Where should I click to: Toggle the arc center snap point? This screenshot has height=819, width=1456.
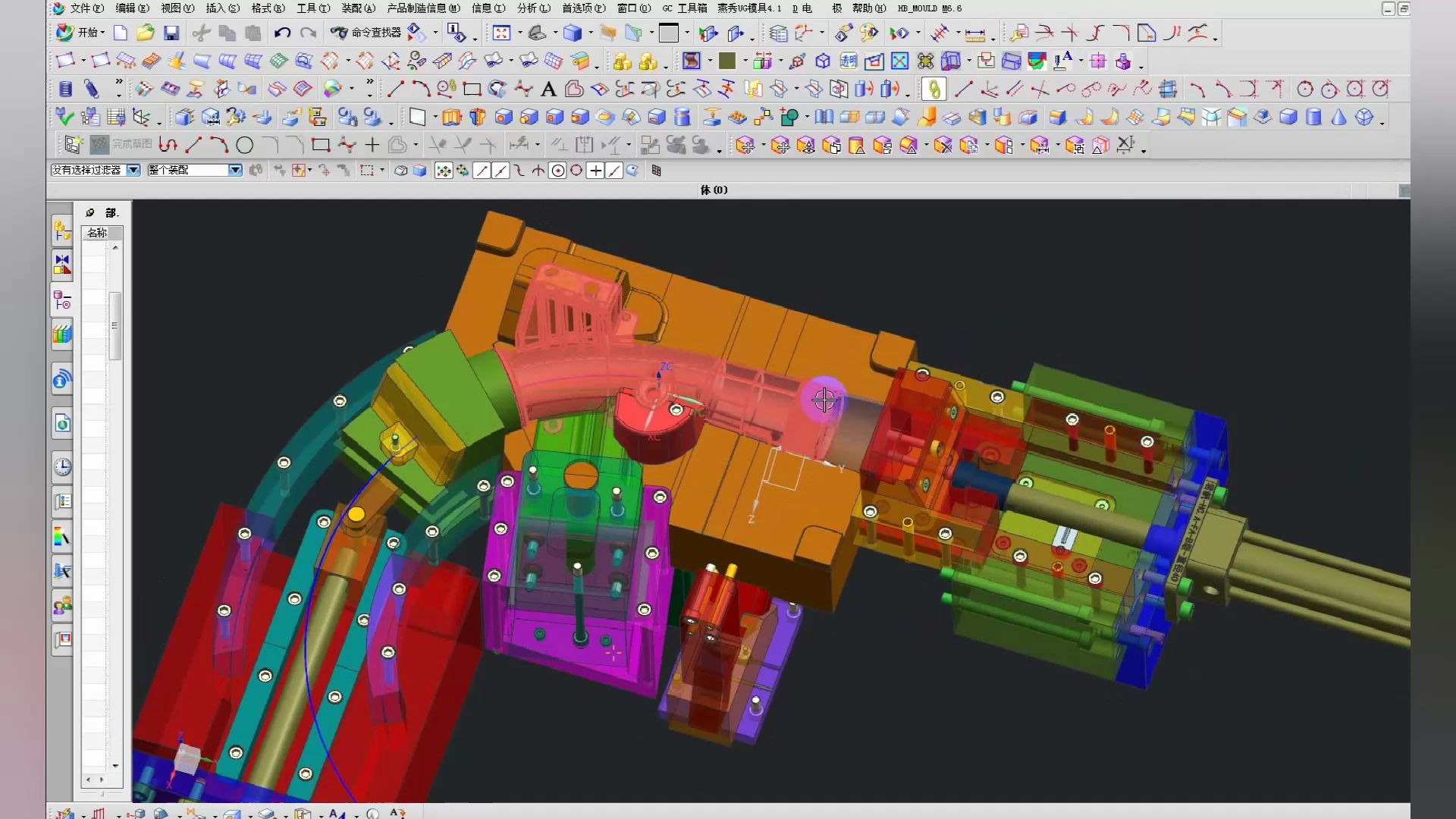(558, 171)
